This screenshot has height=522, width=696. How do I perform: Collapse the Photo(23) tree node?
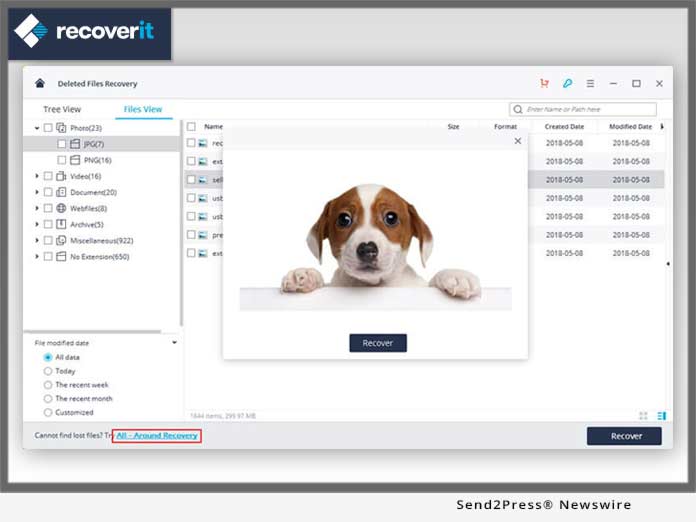(x=37, y=128)
